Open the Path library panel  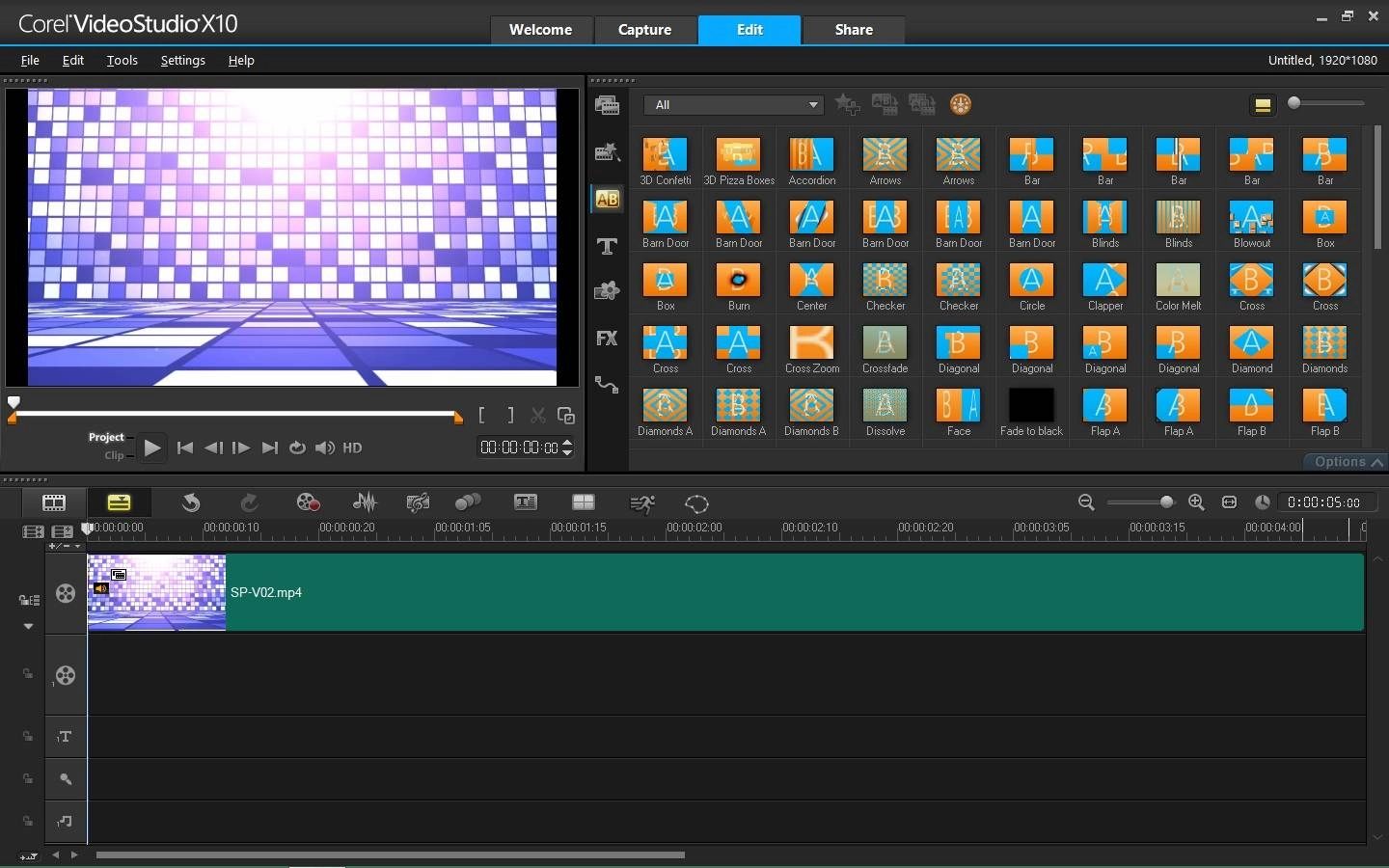click(607, 384)
